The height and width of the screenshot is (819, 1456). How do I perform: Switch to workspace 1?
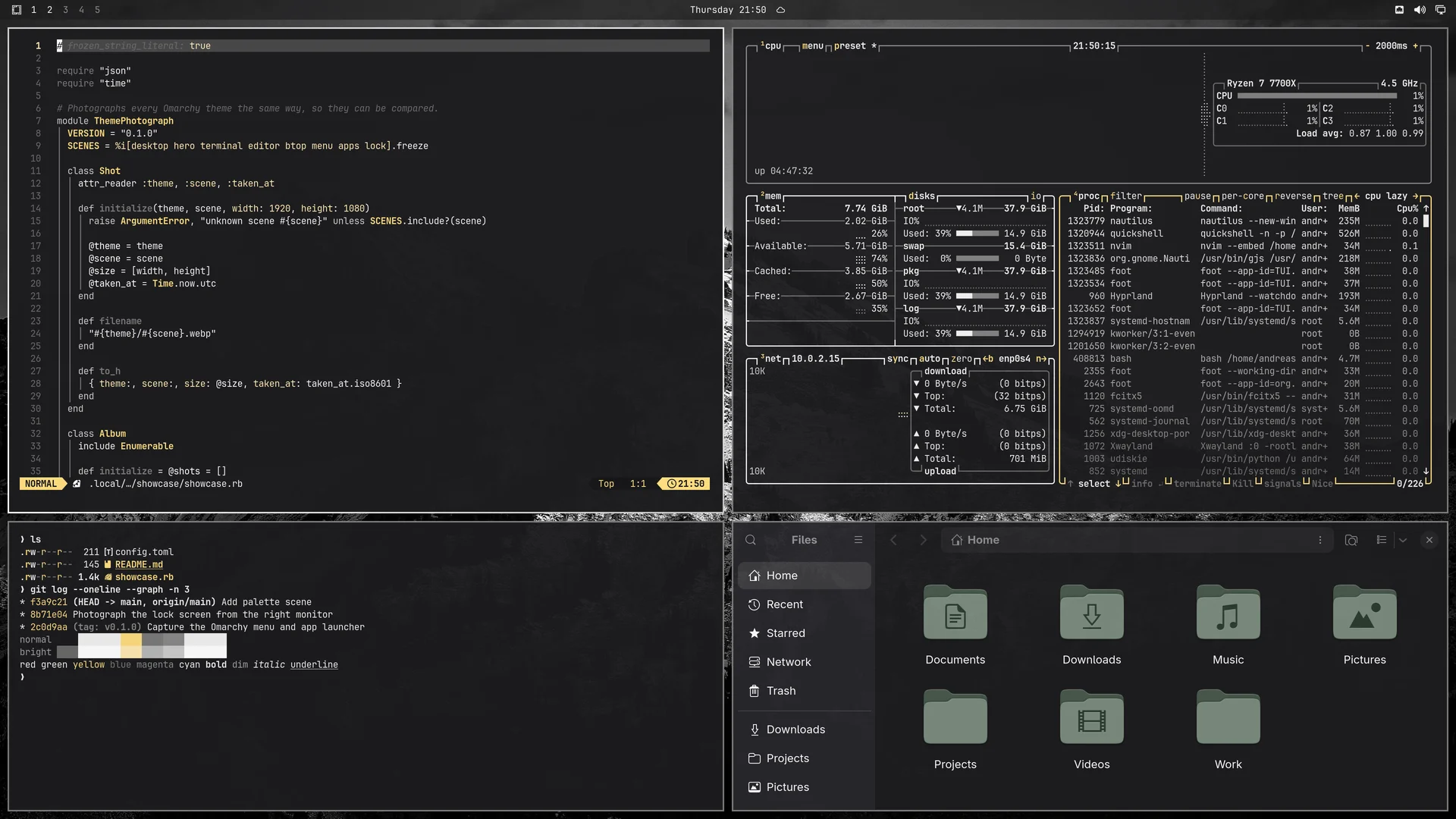[x=33, y=10]
